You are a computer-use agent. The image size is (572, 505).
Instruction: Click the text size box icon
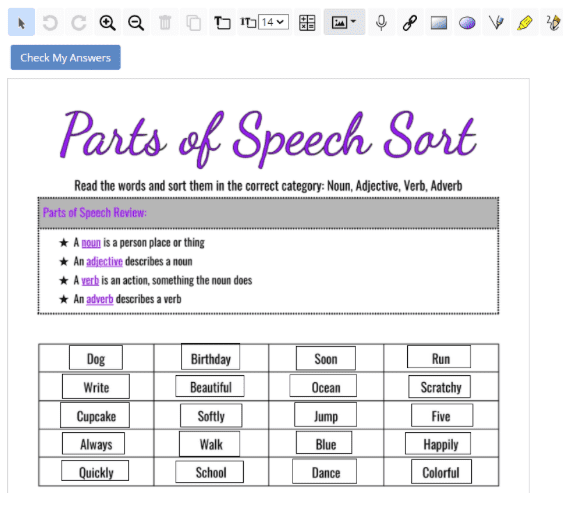point(248,23)
